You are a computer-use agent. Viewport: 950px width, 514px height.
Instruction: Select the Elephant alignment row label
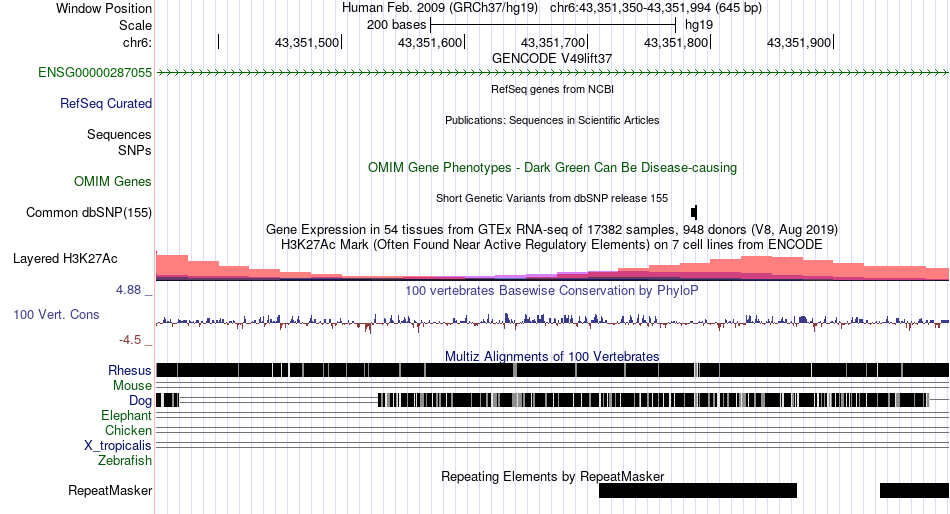tap(126, 416)
